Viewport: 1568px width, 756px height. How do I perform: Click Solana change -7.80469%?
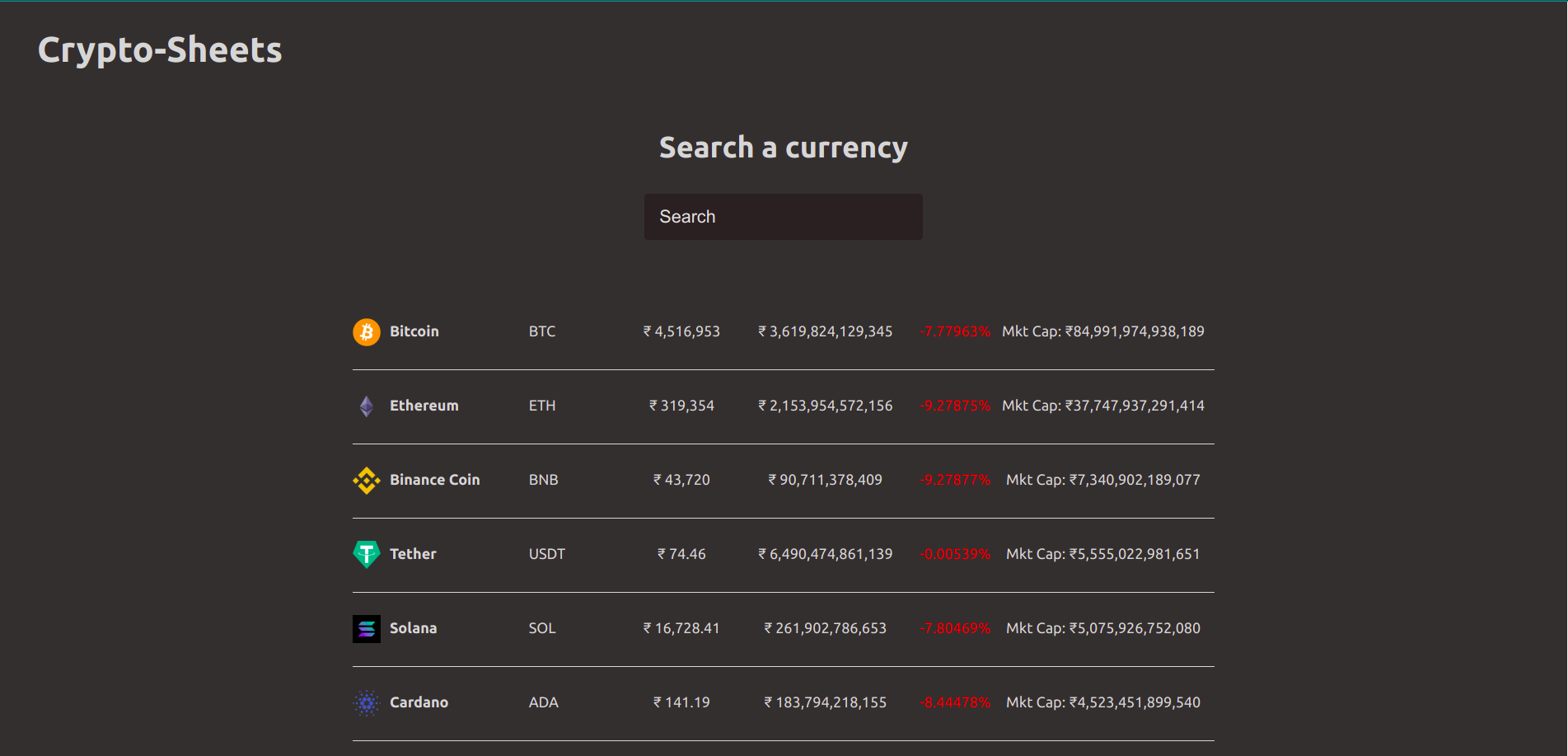coord(955,628)
